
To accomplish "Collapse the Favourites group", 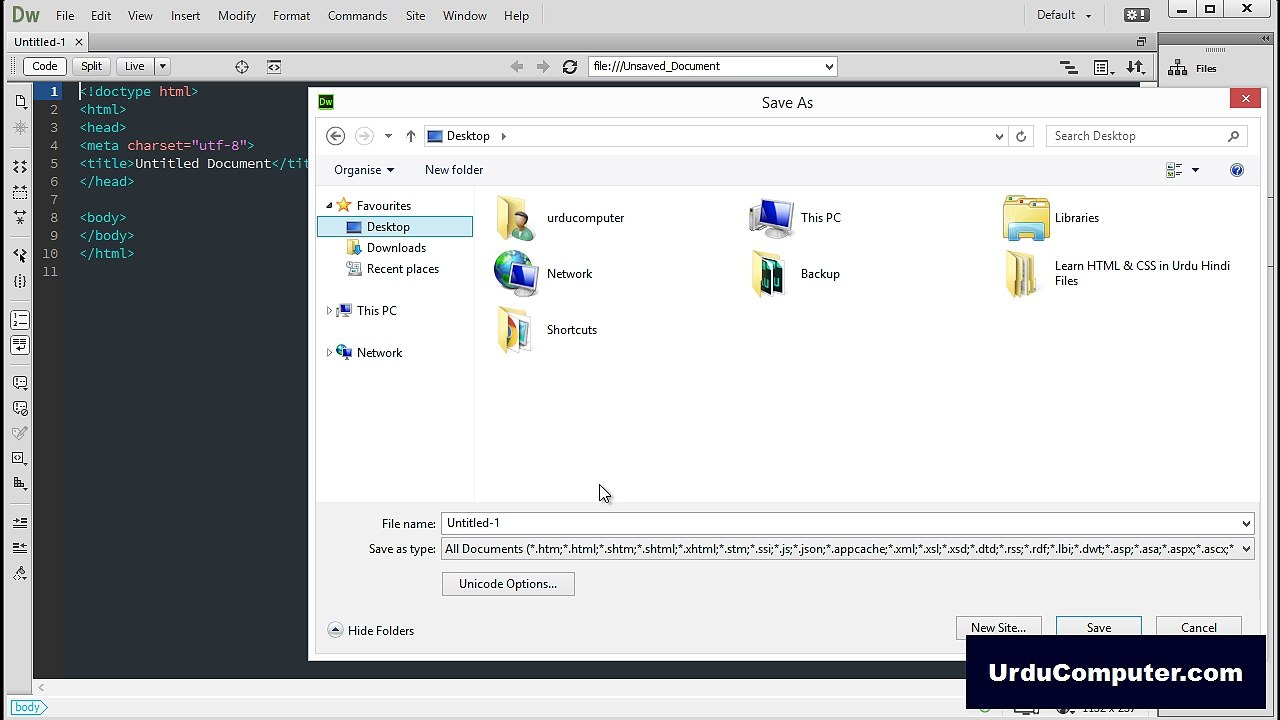I will tap(329, 206).
